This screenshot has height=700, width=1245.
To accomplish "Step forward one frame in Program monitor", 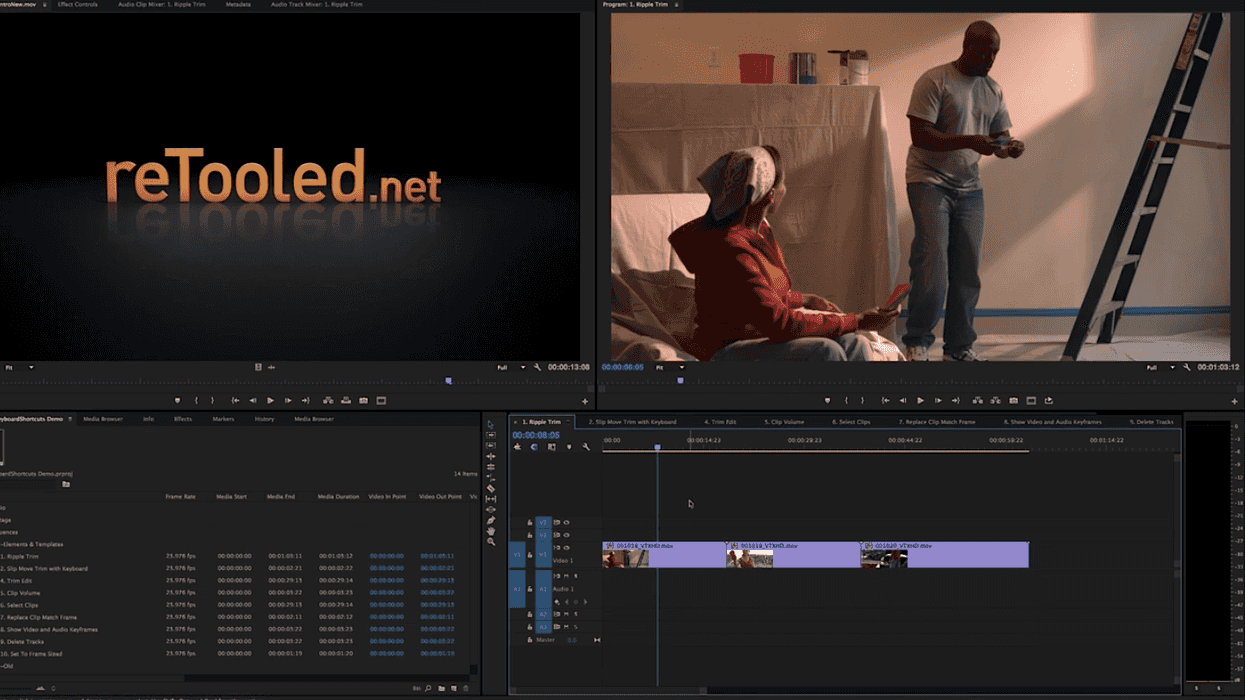I will pyautogui.click(x=938, y=401).
